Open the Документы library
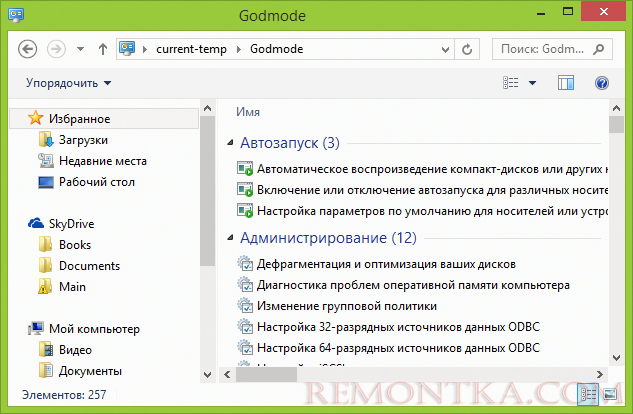633x414 pixels. [x=90, y=371]
